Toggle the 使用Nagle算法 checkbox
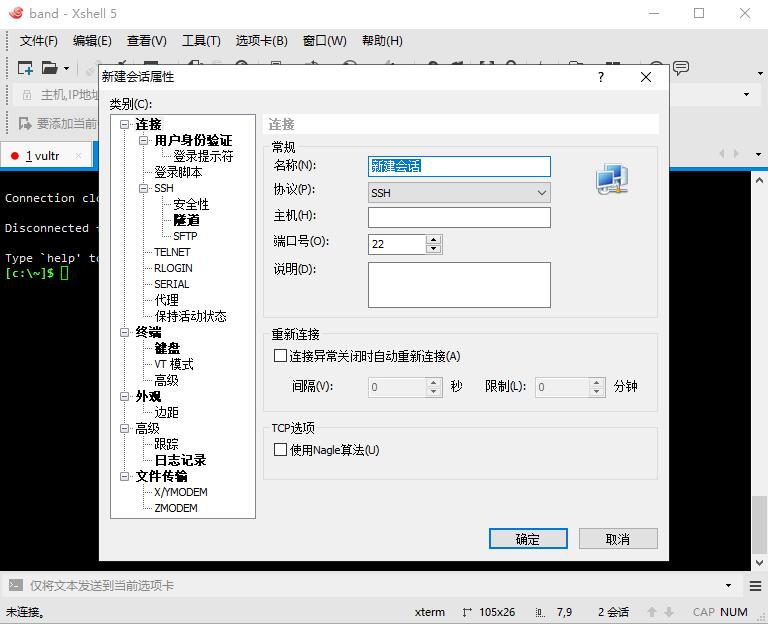Viewport: 768px width, 624px height. [280, 450]
